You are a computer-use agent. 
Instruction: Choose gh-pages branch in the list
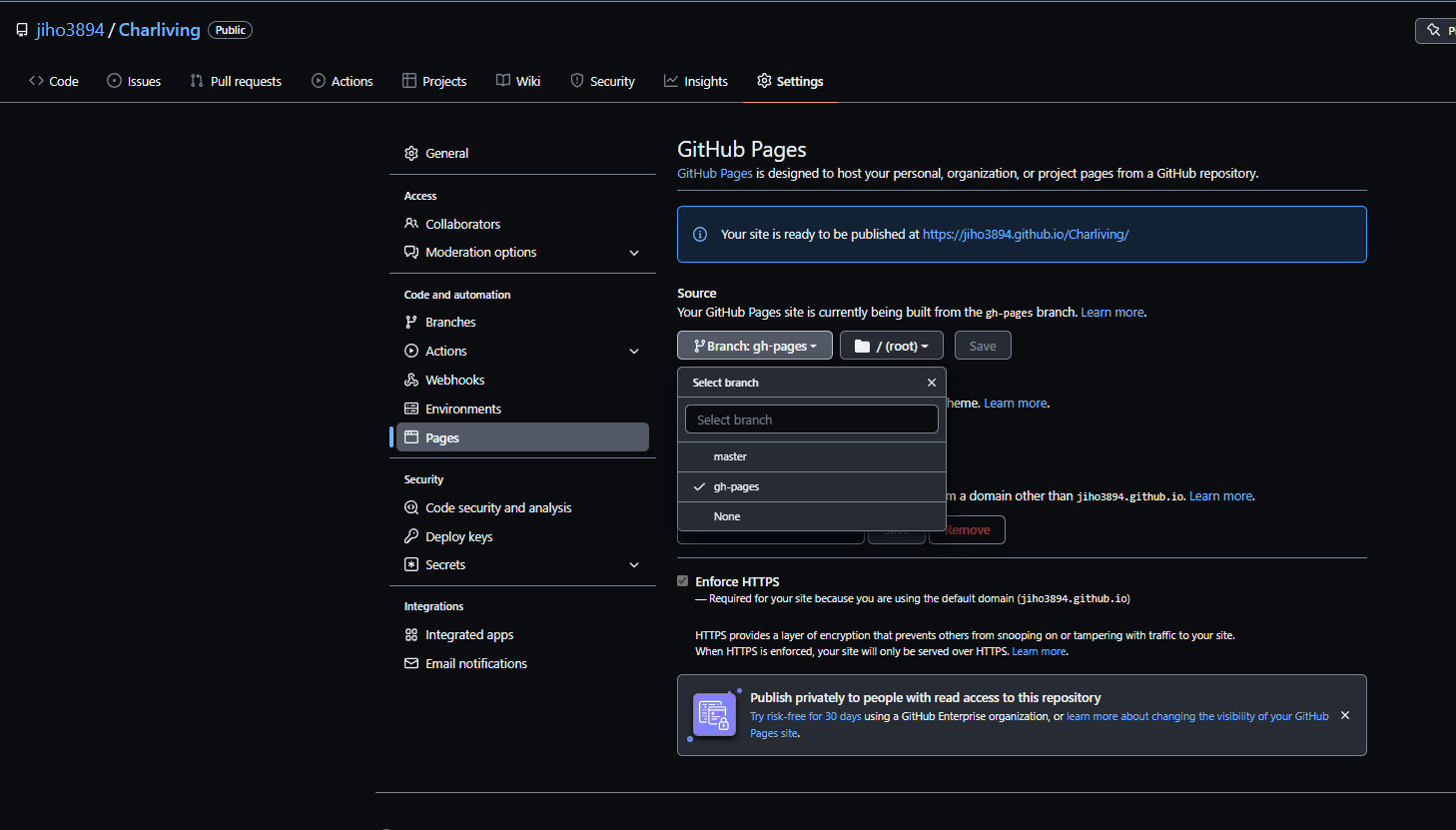811,486
